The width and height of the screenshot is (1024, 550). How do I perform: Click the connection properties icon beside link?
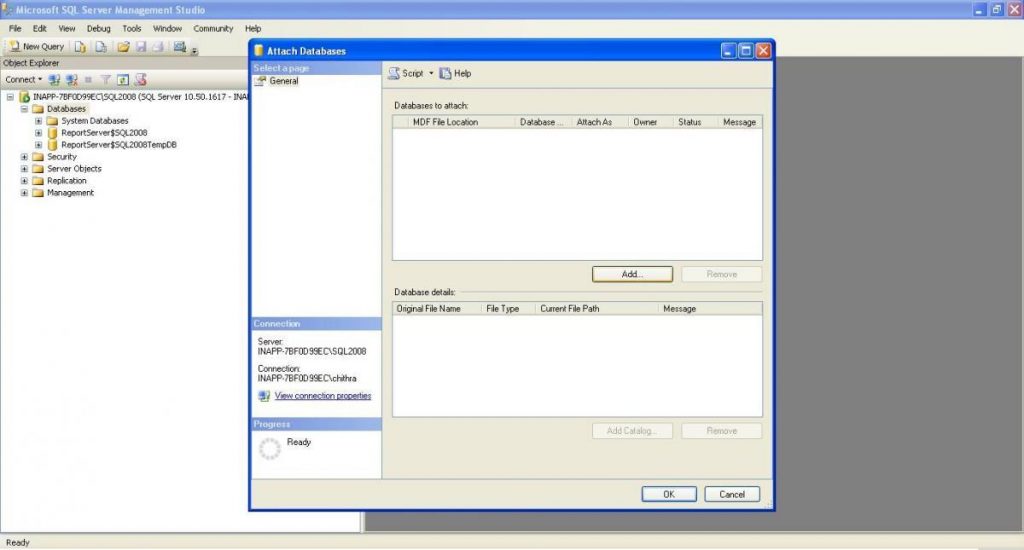pyautogui.click(x=264, y=396)
